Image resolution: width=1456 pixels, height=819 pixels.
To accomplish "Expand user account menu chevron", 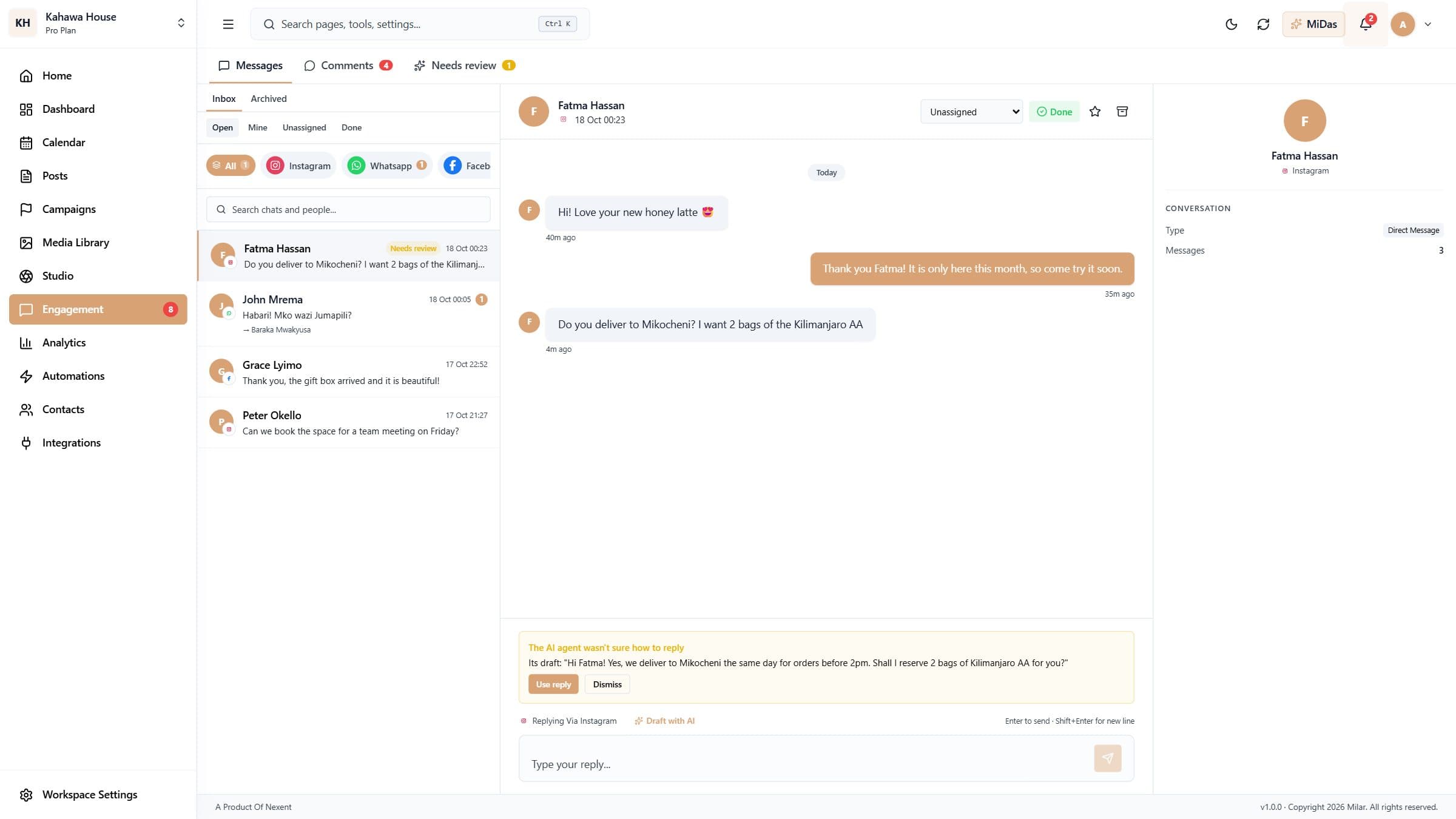I will pos(1428,24).
